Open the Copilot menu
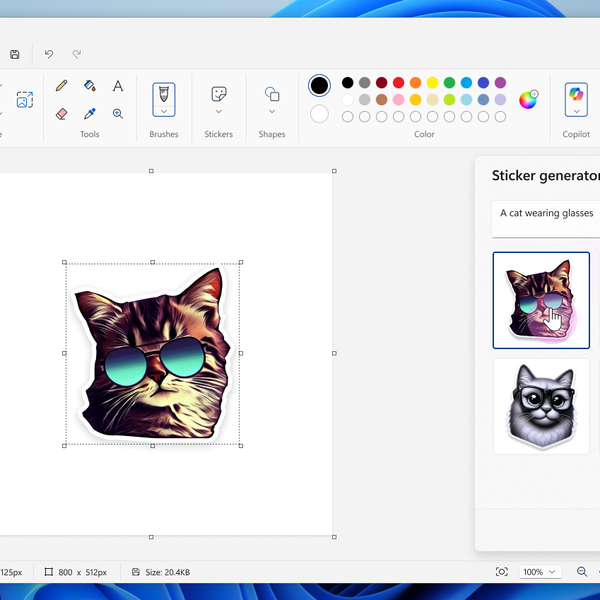 (576, 99)
